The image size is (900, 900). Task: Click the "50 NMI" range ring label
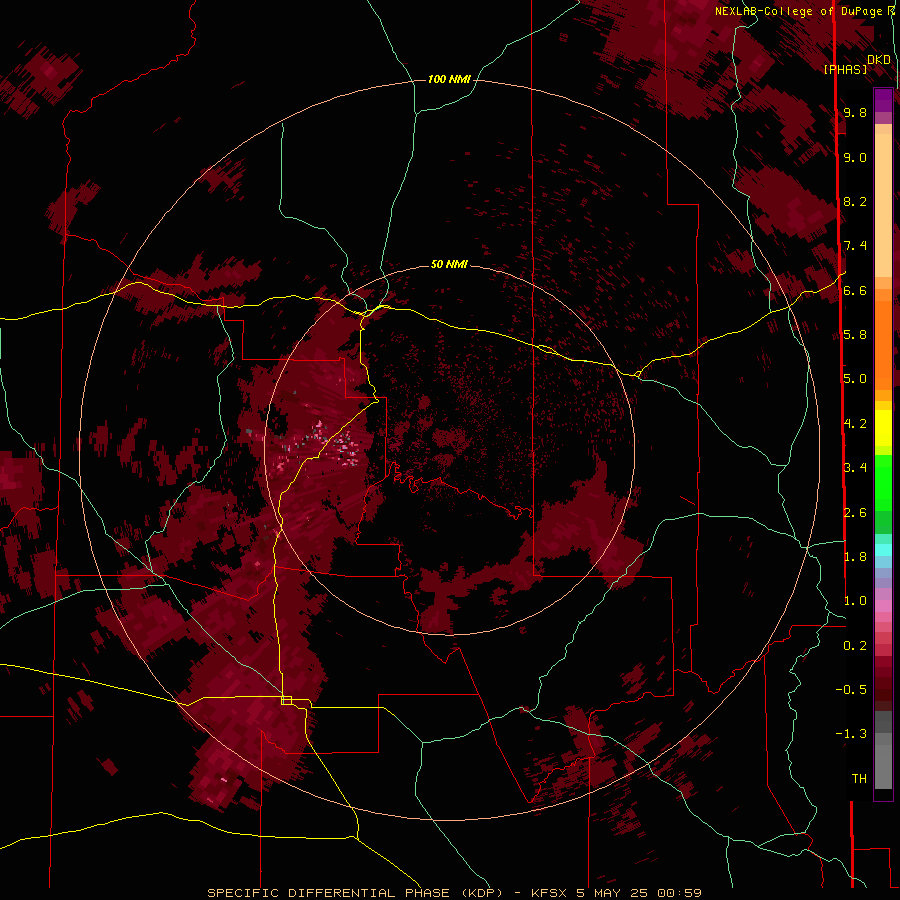click(x=449, y=264)
